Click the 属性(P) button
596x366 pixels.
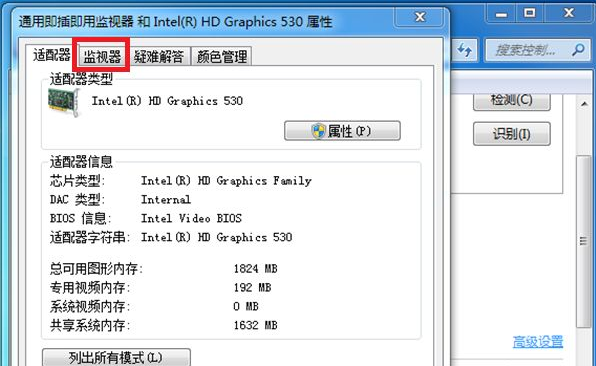tap(342, 131)
